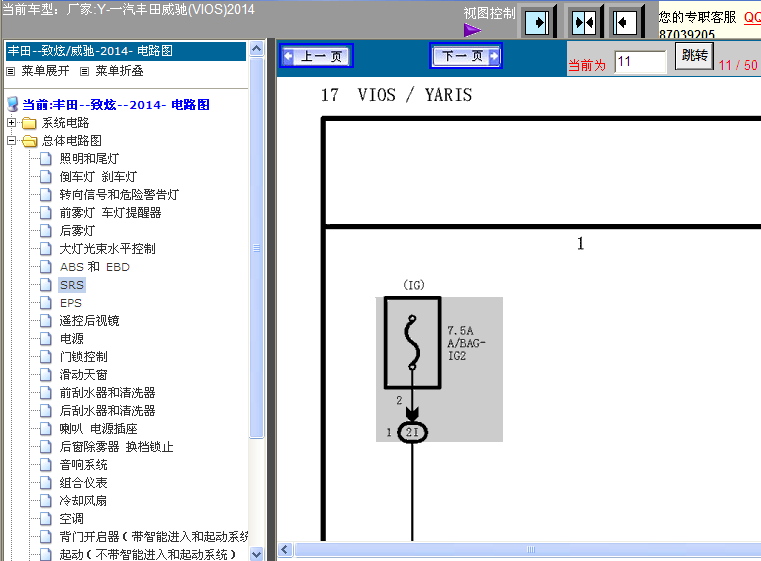Select the 系统电路 folder icon

(x=29, y=123)
